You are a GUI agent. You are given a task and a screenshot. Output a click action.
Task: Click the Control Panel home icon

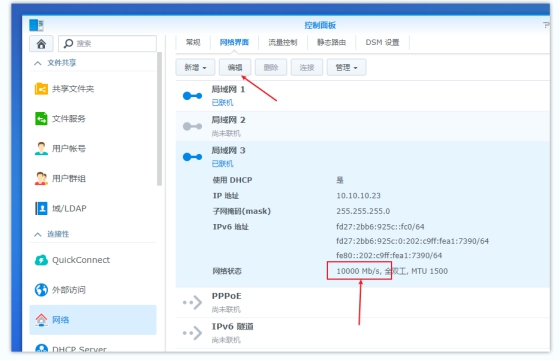coord(41,44)
